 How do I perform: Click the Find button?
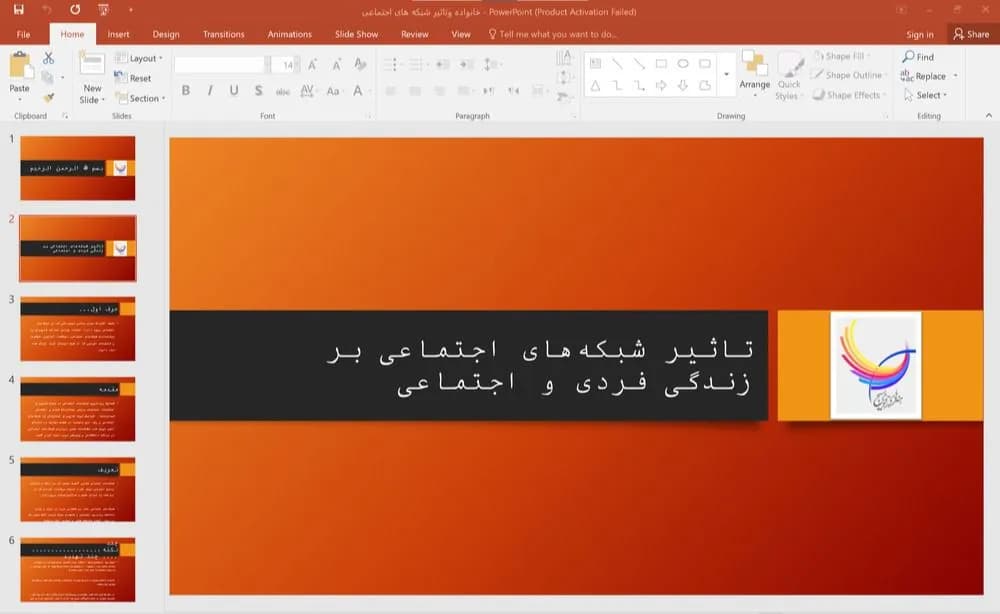[x=918, y=57]
